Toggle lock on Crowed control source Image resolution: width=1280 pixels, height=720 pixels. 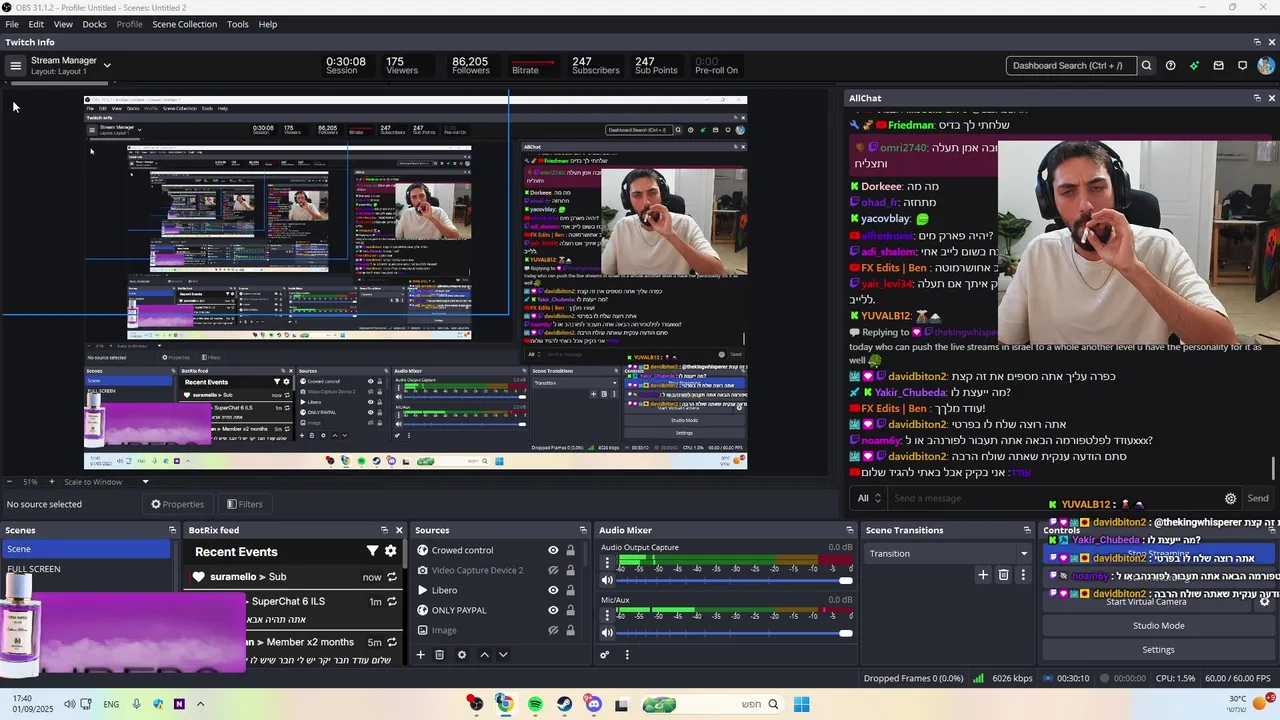tap(571, 550)
